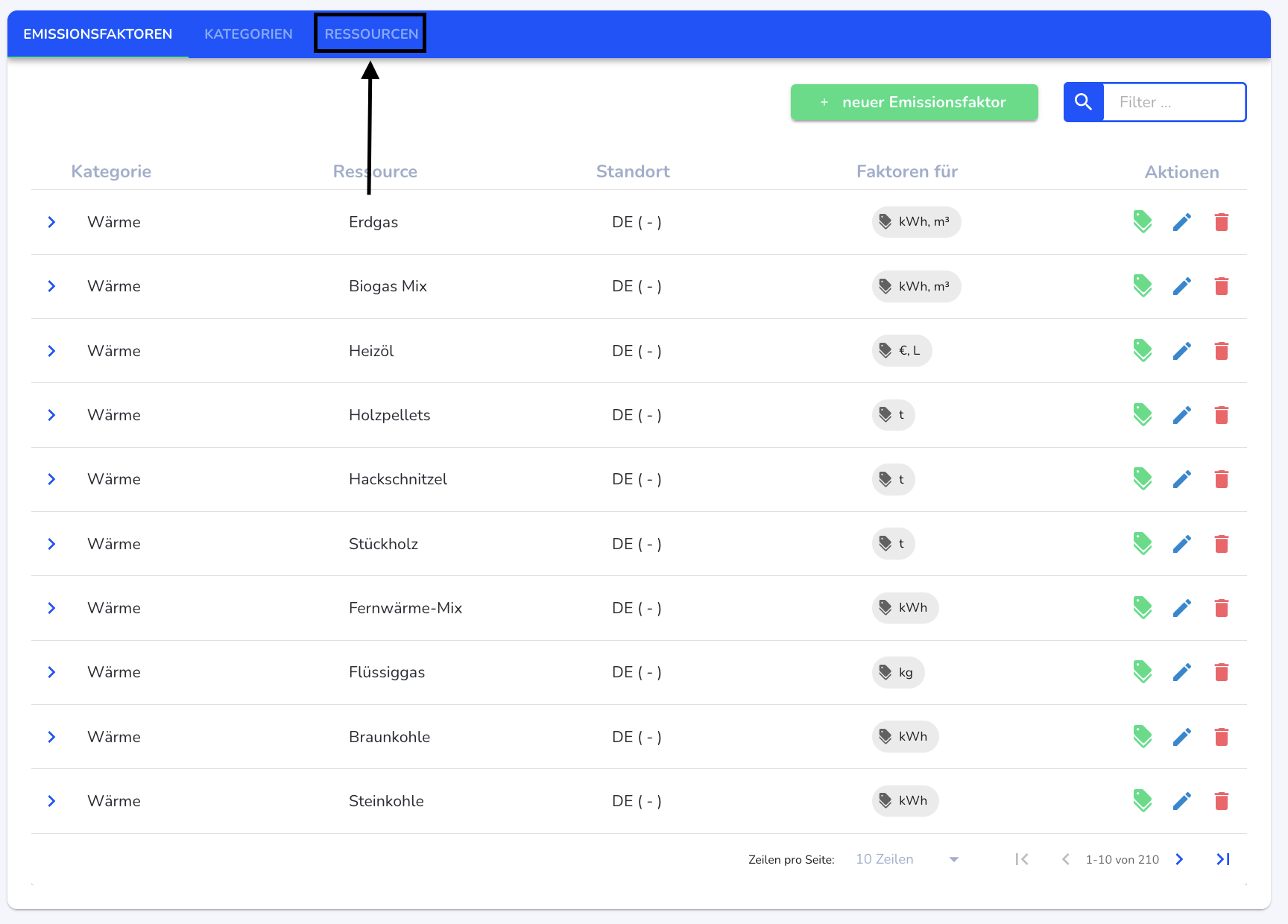Viewport: 1288px width, 924px height.
Task: Remove the Braunkohle row with trash icon
Action: click(1222, 737)
